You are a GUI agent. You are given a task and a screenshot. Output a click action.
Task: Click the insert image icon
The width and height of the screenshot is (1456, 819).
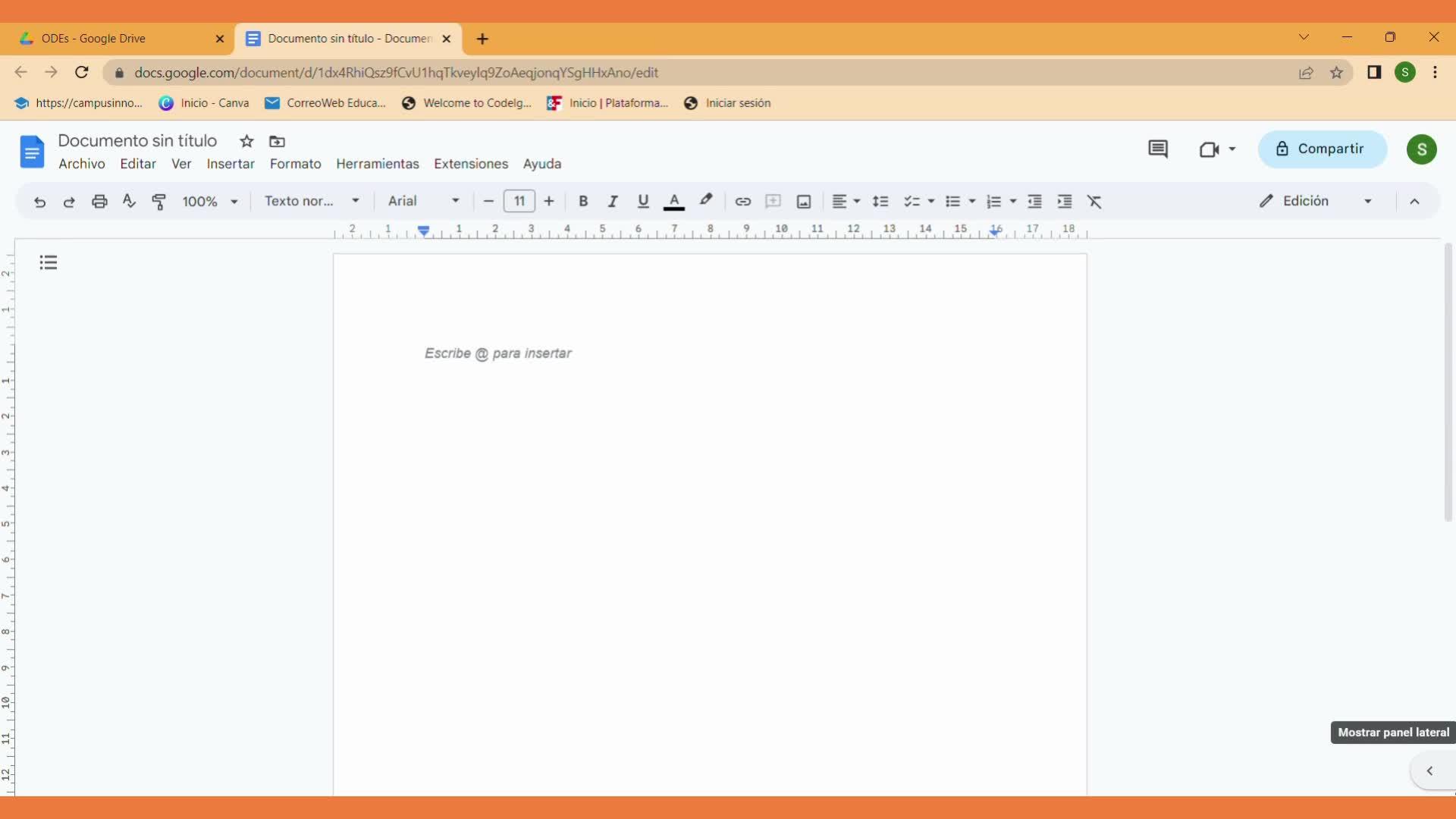click(x=804, y=202)
